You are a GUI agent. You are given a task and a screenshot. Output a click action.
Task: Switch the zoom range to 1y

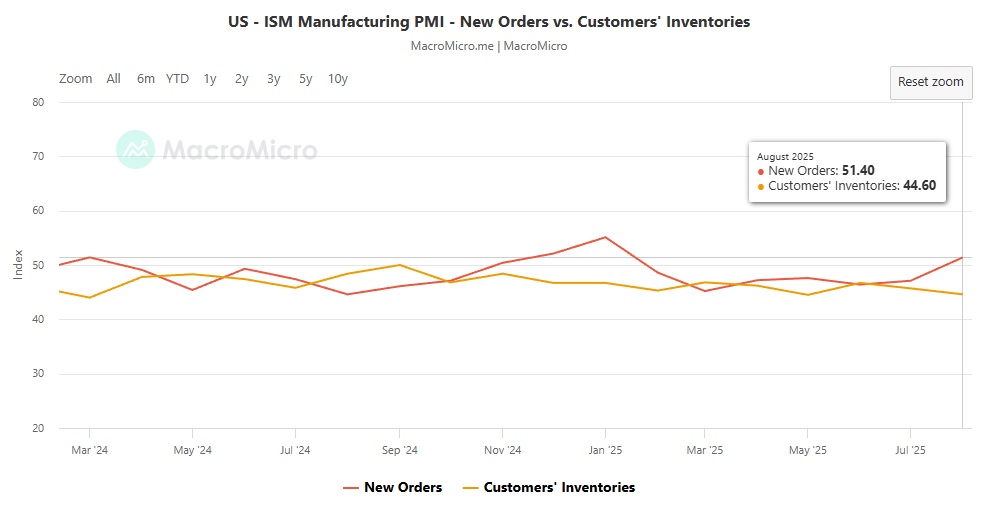click(x=210, y=79)
